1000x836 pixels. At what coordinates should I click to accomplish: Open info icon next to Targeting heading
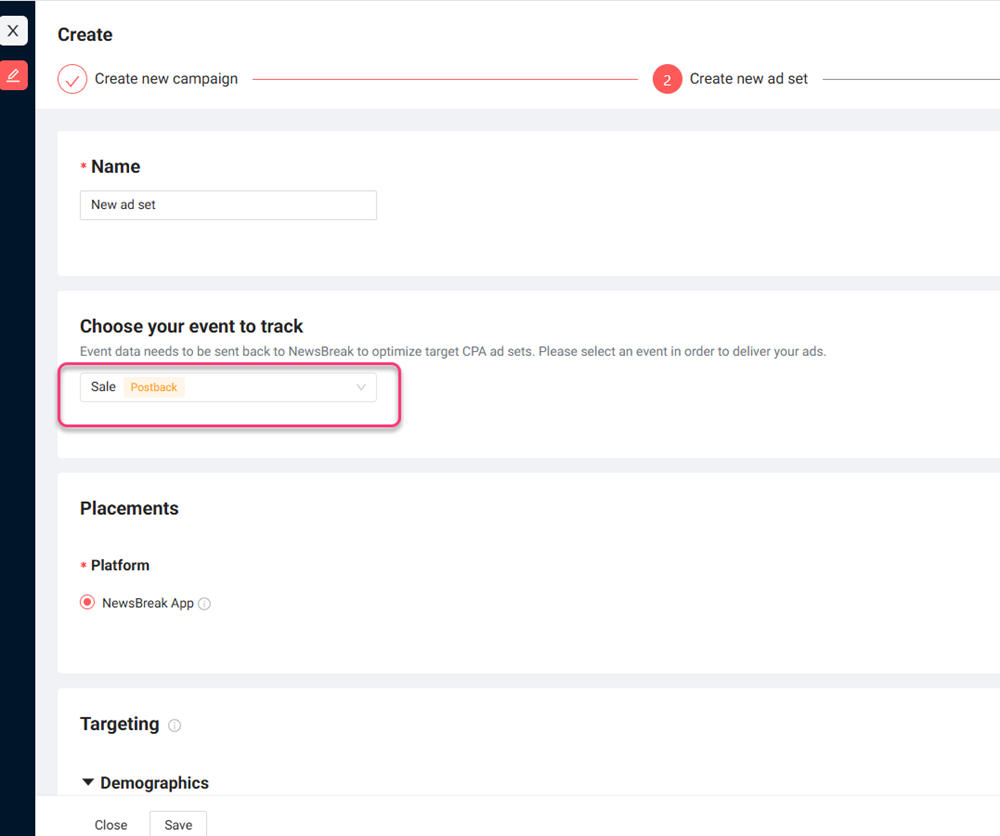click(x=175, y=726)
